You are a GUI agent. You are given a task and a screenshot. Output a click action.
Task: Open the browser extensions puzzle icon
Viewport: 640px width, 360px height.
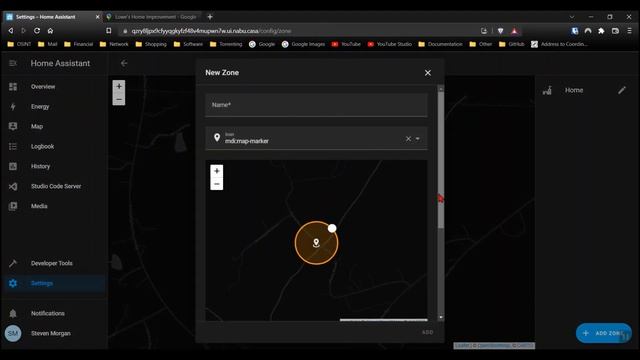(601, 31)
